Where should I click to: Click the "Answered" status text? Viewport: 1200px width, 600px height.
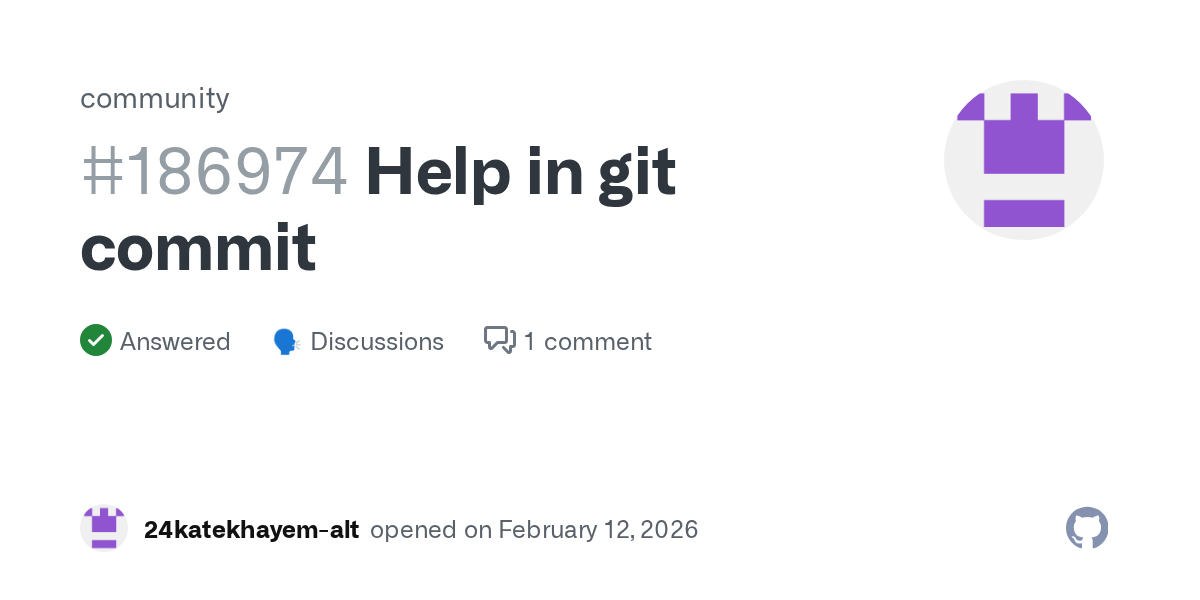tap(175, 342)
